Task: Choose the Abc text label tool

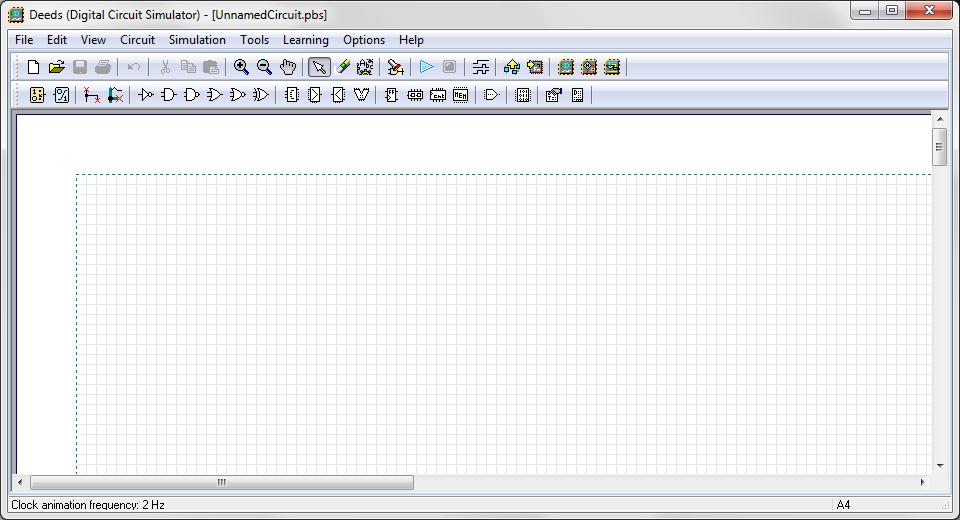Action: pyautogui.click(x=366, y=67)
